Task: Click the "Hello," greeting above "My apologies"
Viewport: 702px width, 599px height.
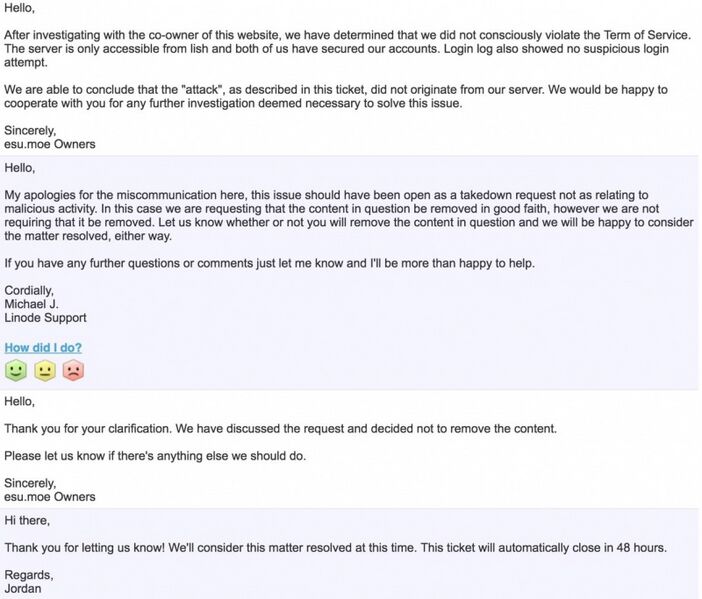Action: click(x=20, y=168)
